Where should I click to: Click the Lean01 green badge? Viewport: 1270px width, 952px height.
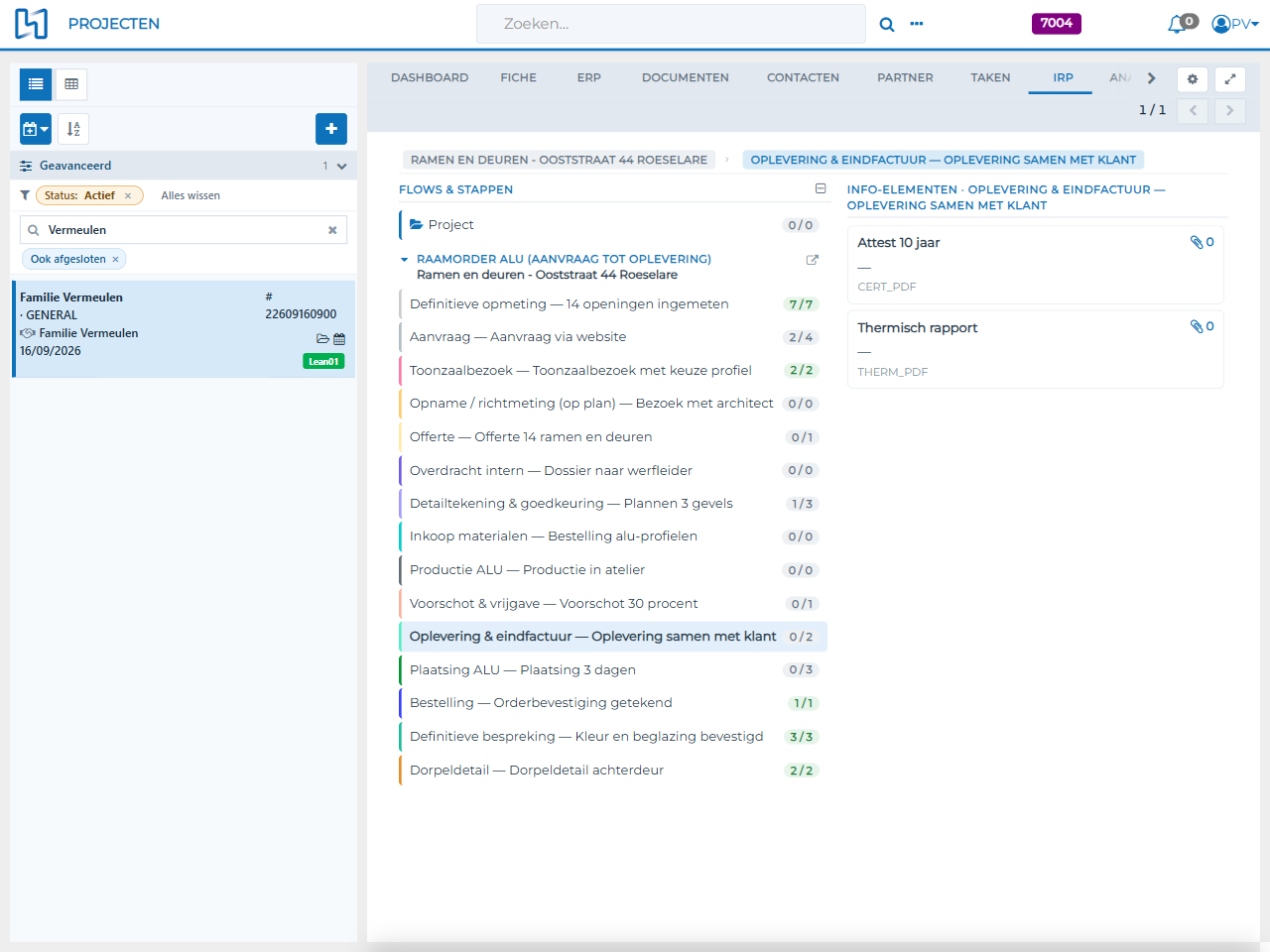[323, 362]
